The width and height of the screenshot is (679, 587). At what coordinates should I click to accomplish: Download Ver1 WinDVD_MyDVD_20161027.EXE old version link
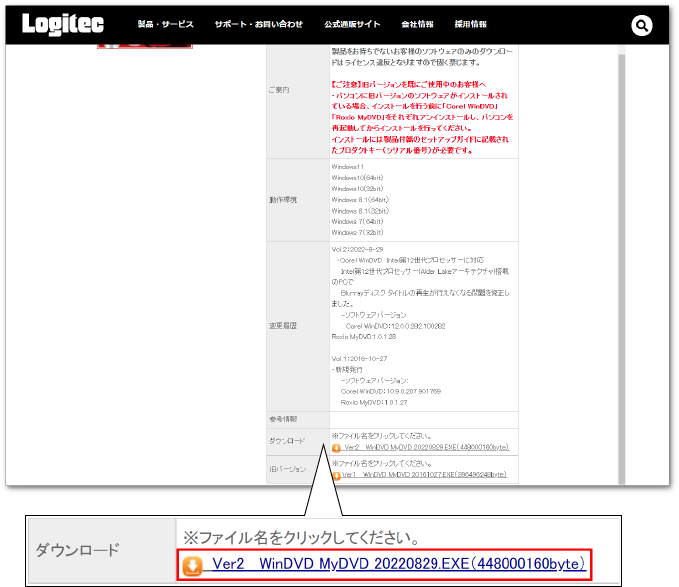click(x=424, y=474)
